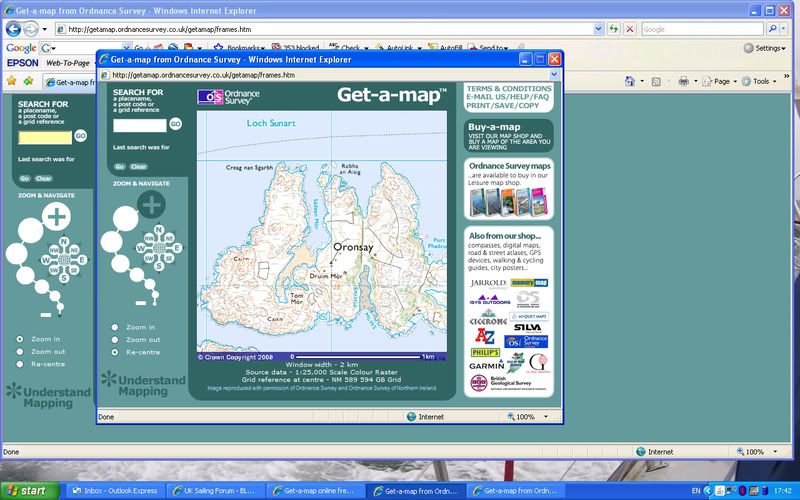Click the Memory-Map logo
The image size is (800, 500).
[529, 283]
